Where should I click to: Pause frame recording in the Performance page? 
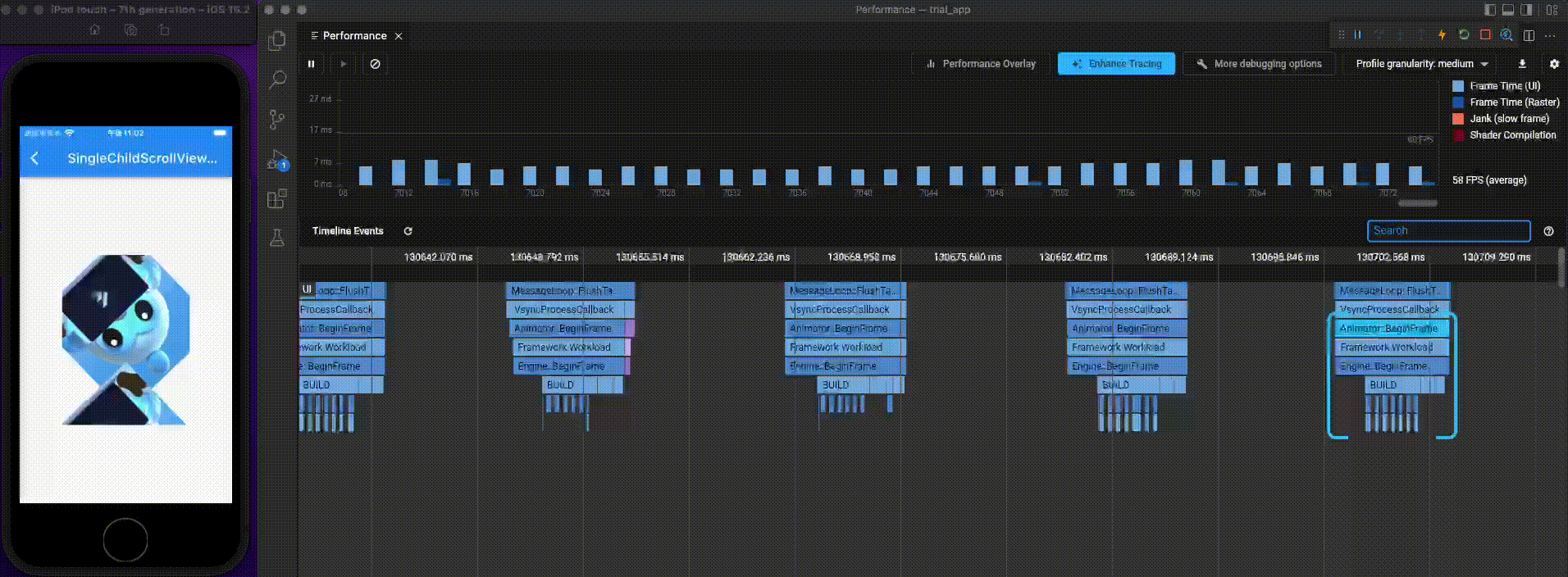(x=311, y=64)
